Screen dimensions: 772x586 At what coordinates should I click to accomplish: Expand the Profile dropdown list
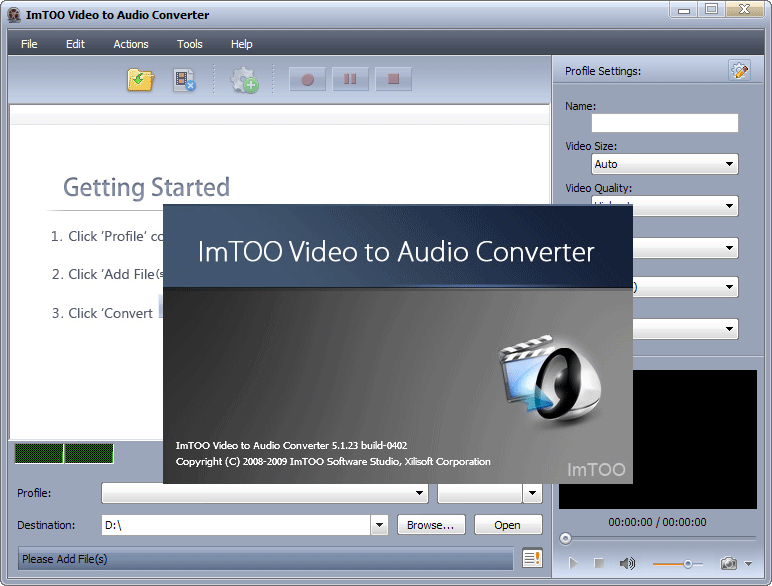(419, 493)
